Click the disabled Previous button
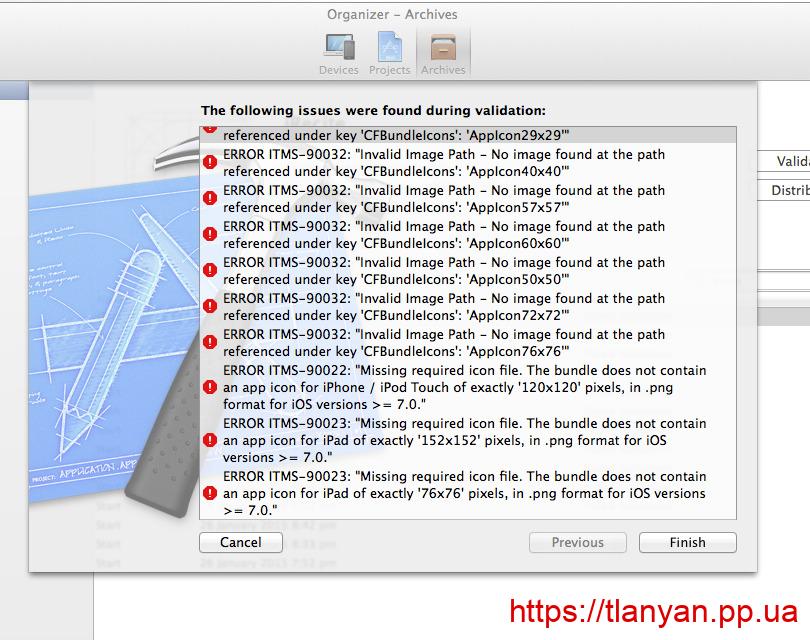The height and width of the screenshot is (640, 810). [x=577, y=542]
